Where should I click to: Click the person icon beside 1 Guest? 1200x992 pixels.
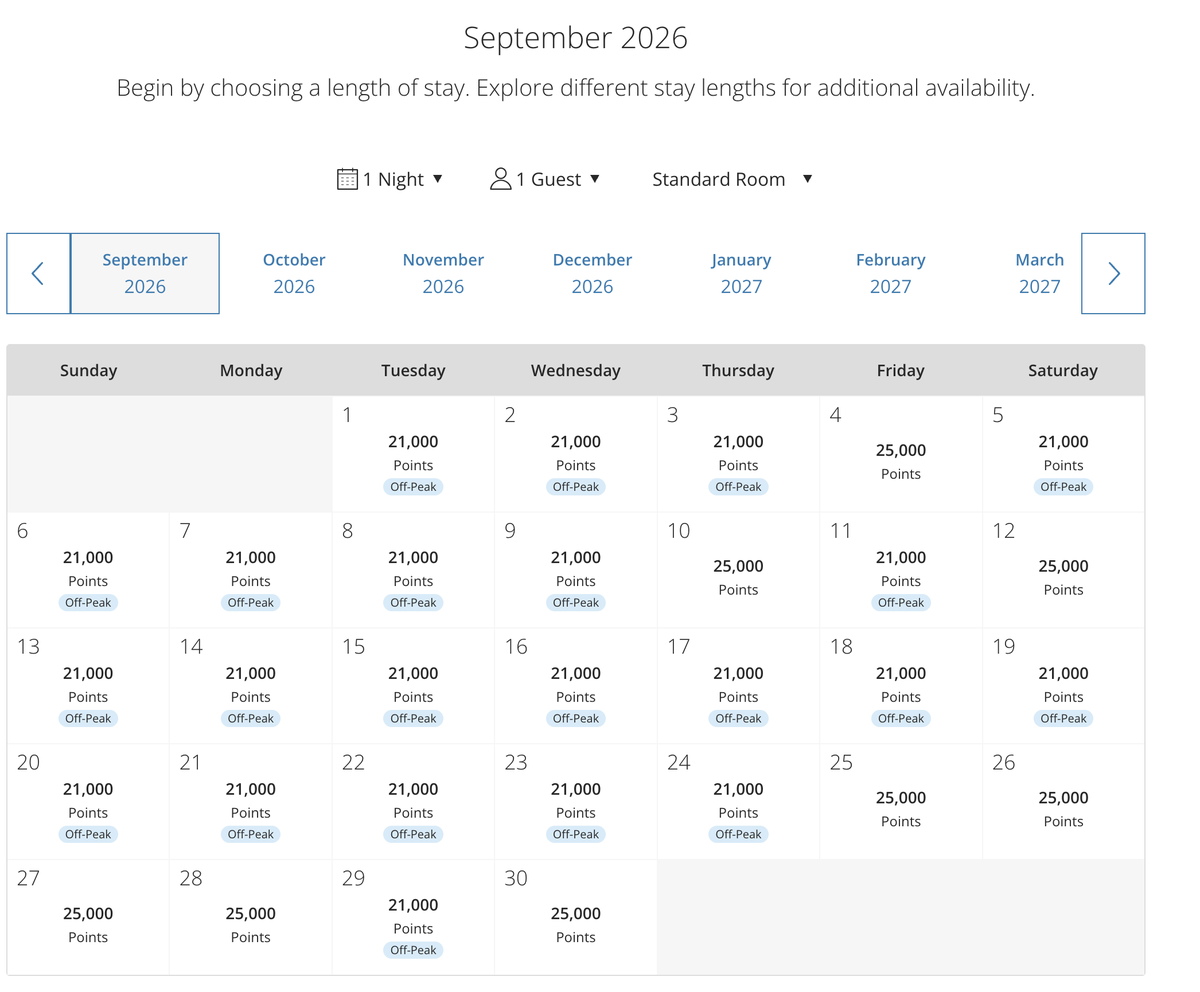pos(500,179)
